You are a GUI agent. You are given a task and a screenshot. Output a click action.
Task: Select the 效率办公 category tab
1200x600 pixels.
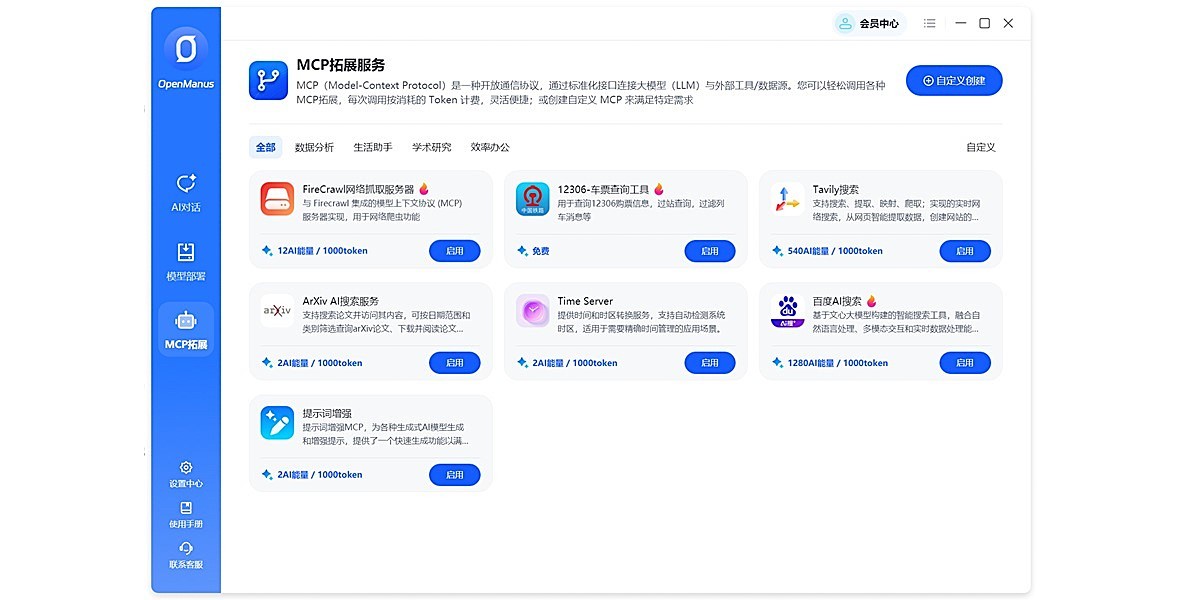[490, 147]
